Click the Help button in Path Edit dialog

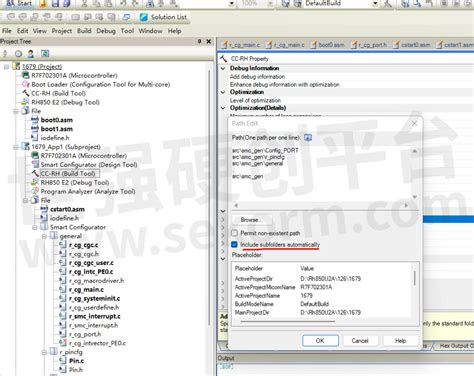(x=400, y=340)
